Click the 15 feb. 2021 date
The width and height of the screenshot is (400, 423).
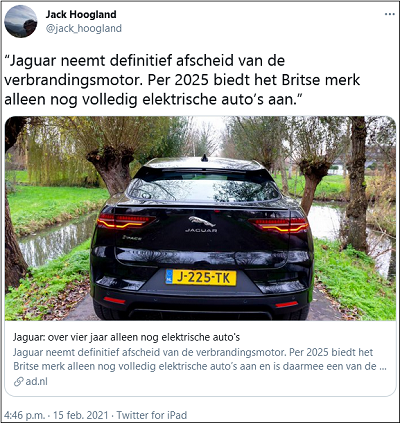pos(80,415)
